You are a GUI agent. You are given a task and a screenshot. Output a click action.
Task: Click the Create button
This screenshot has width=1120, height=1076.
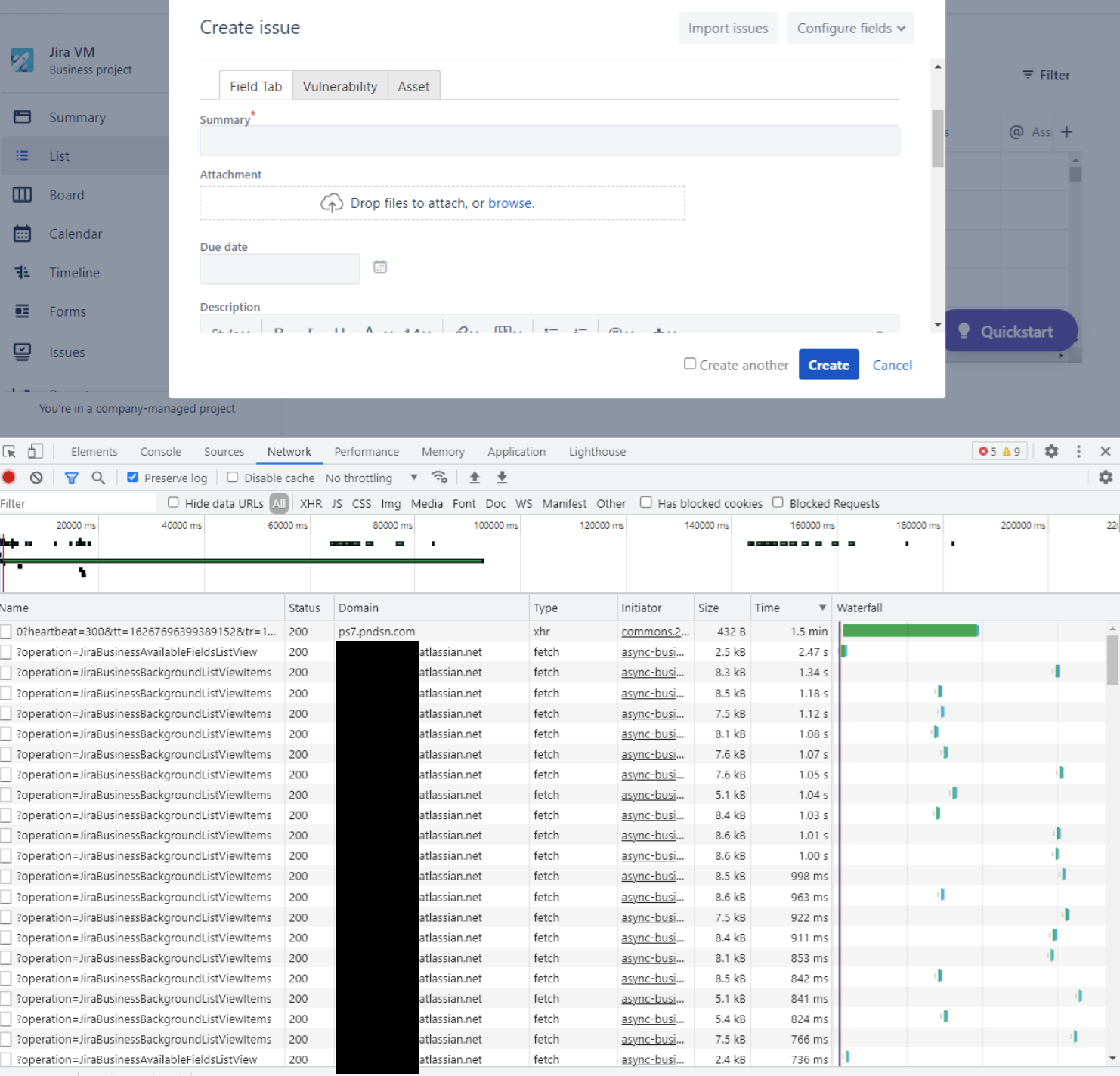point(828,365)
